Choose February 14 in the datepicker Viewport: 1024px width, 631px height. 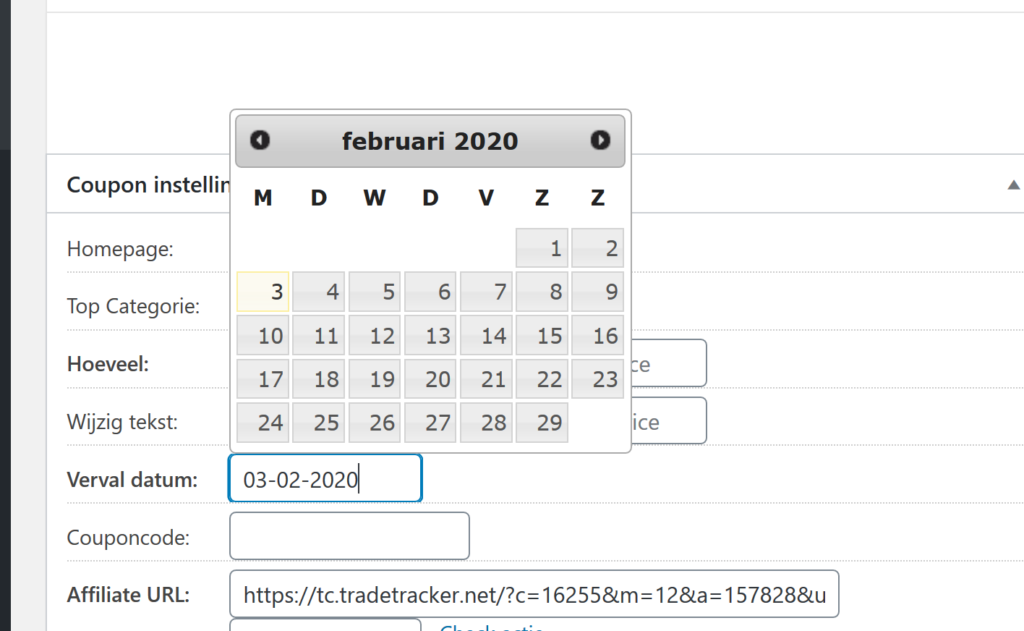click(x=486, y=336)
